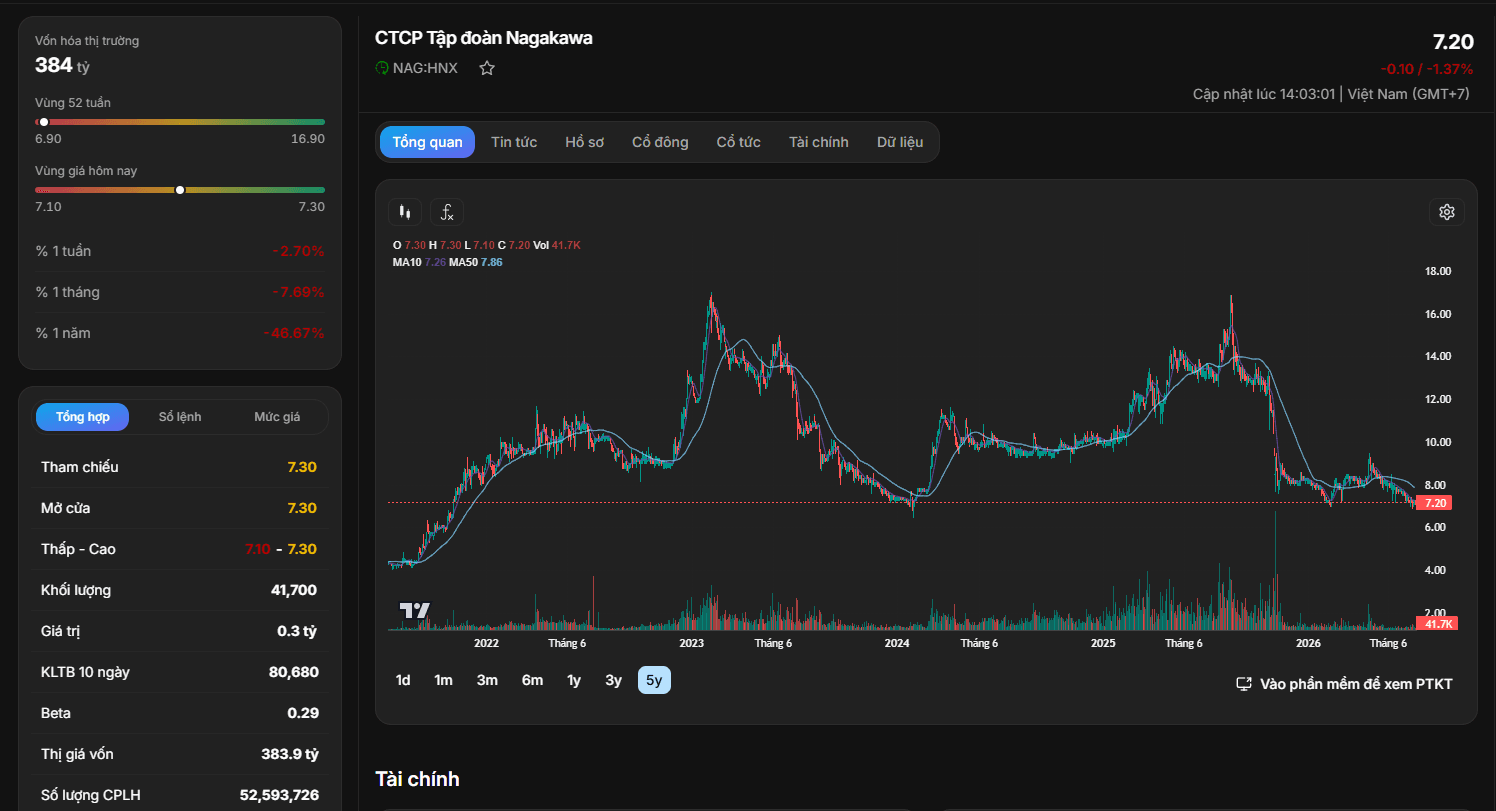Click the Giá trị value 0.3 tỷ
The width and height of the screenshot is (1496, 811).
[297, 631]
